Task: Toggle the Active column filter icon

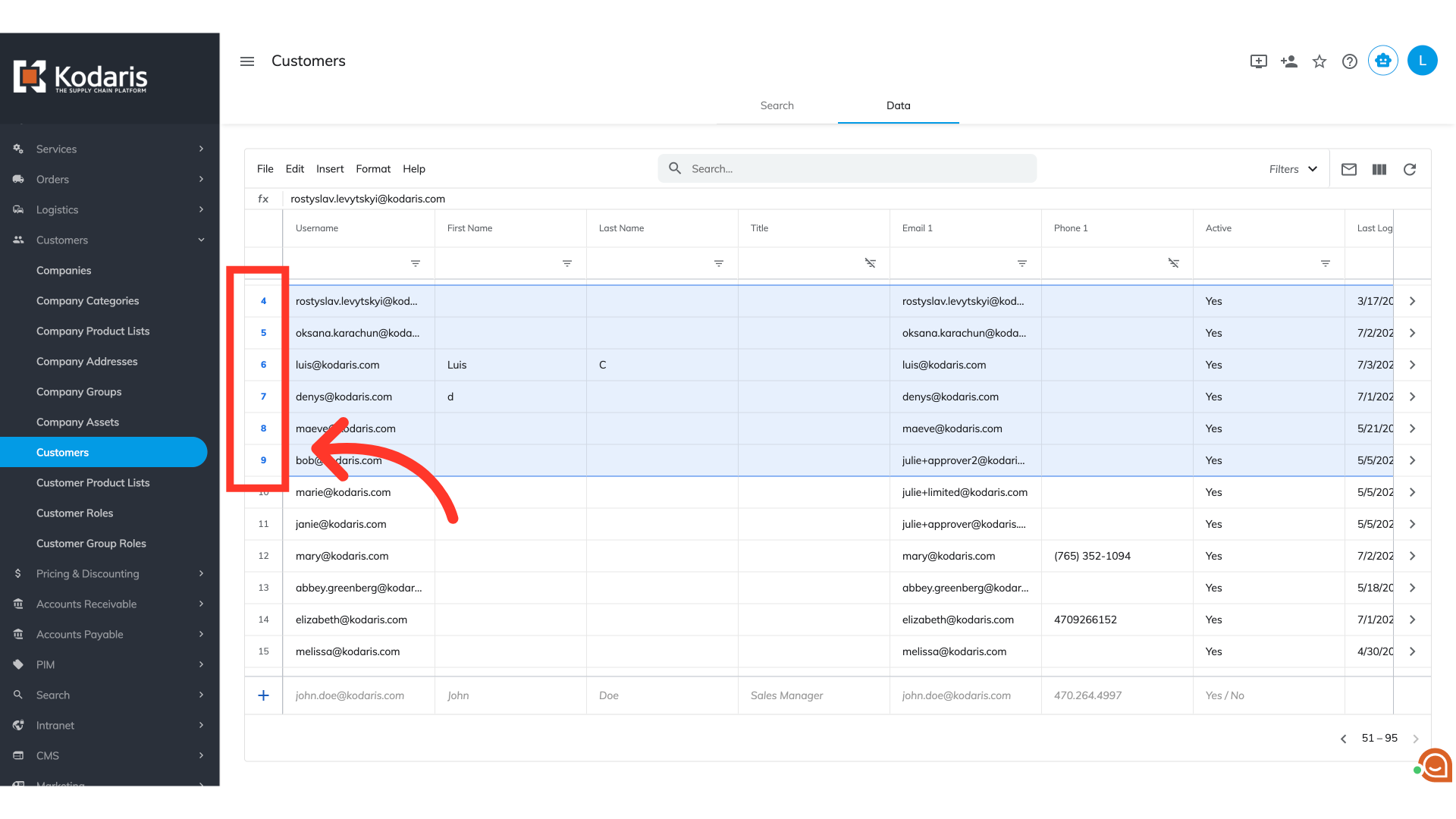Action: click(1326, 263)
